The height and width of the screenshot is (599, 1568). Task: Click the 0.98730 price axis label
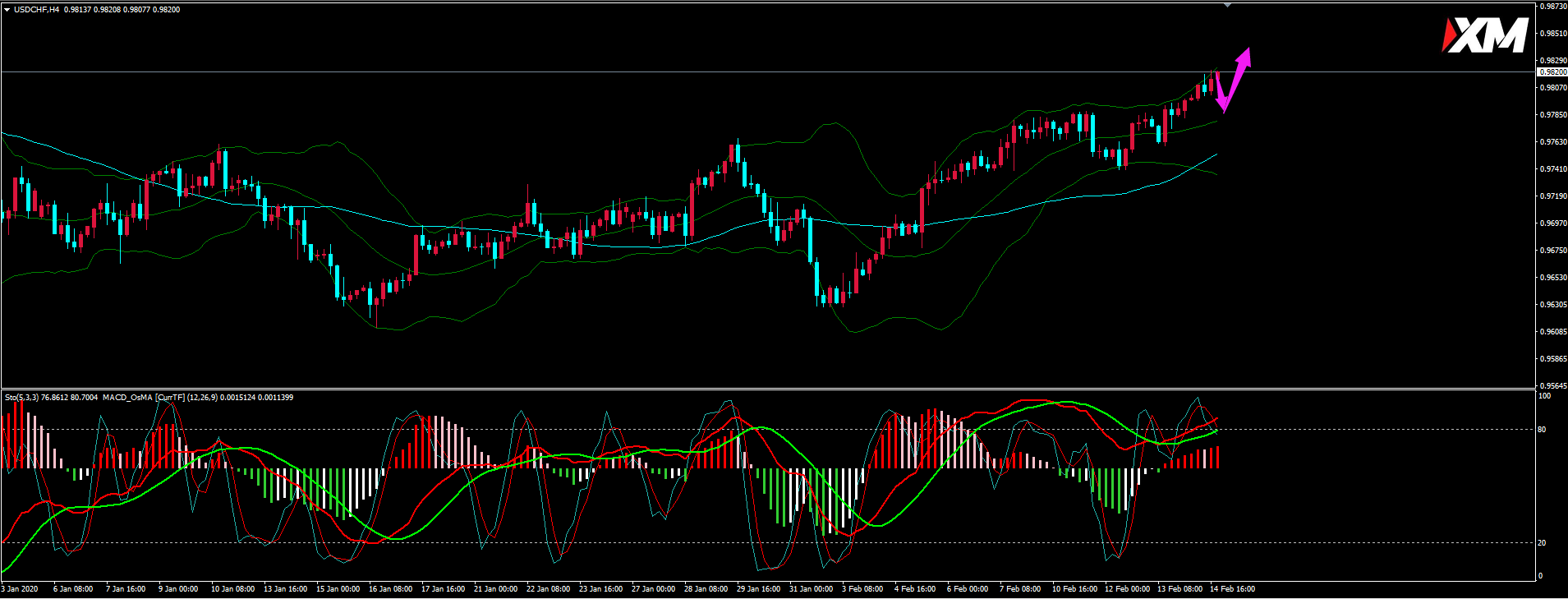click(1552, 7)
